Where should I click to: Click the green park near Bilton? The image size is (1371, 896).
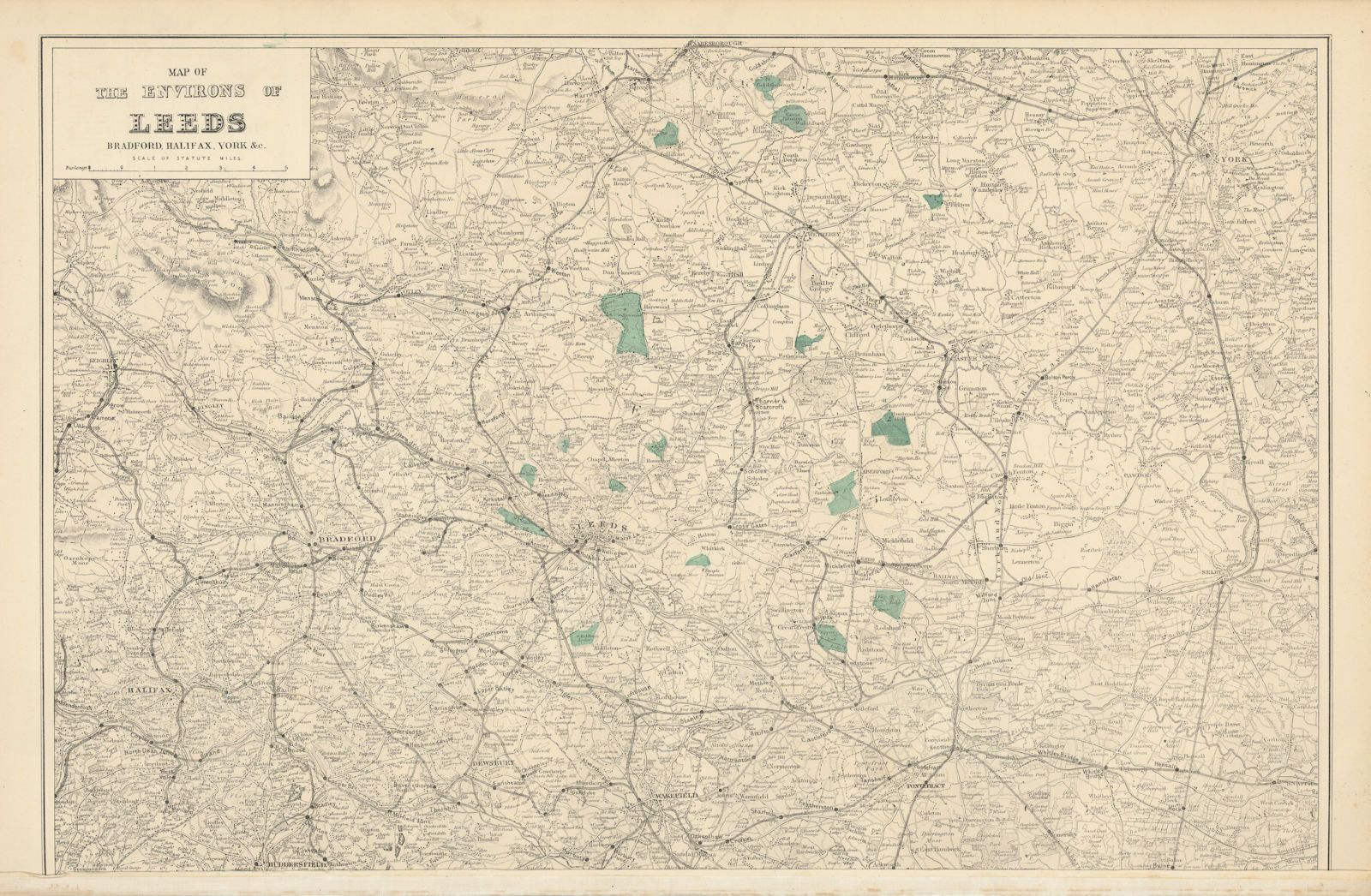point(935,200)
